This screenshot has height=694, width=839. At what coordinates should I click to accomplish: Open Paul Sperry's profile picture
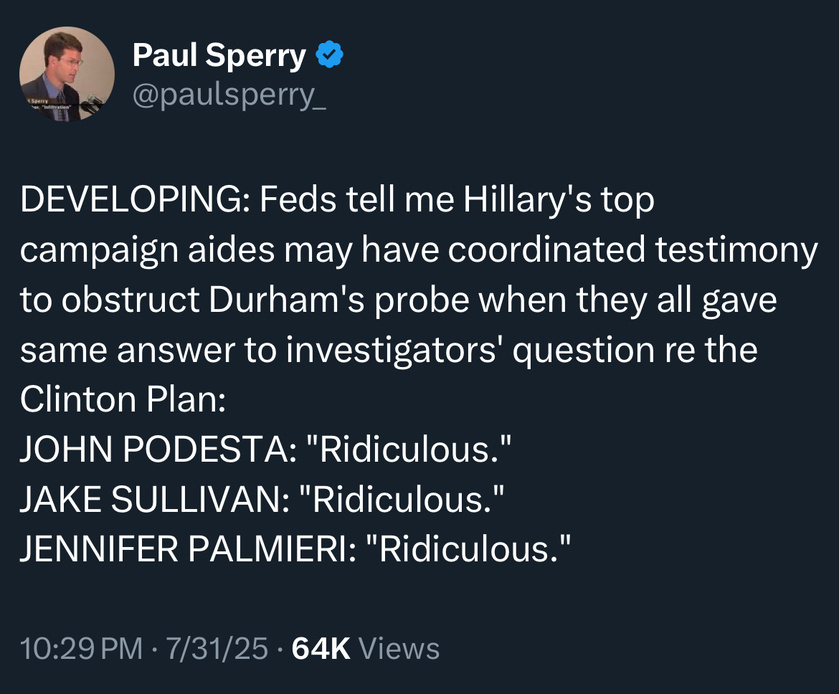67,74
